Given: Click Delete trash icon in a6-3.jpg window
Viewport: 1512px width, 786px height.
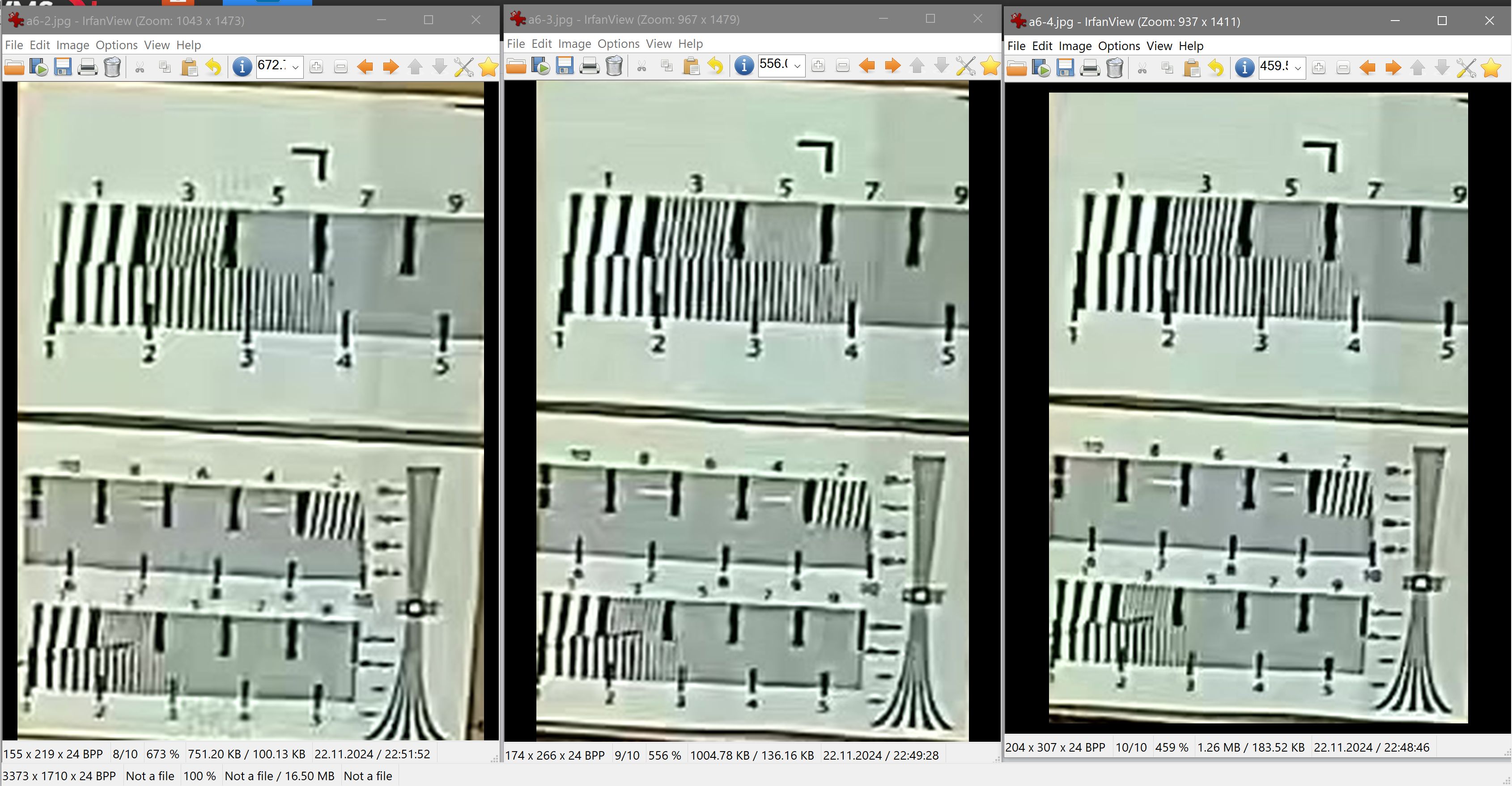Looking at the screenshot, I should pos(614,66).
